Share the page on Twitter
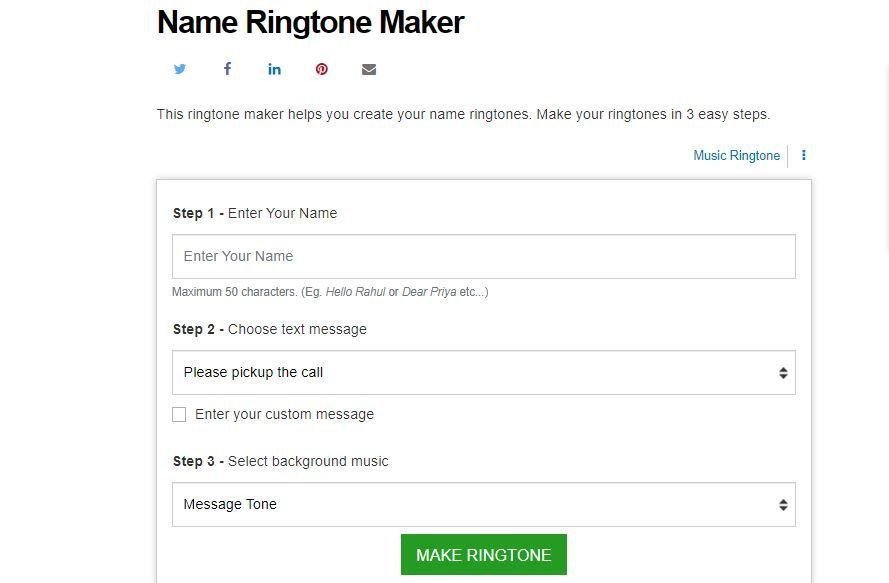Screen dimensions: 889x583 coord(180,69)
